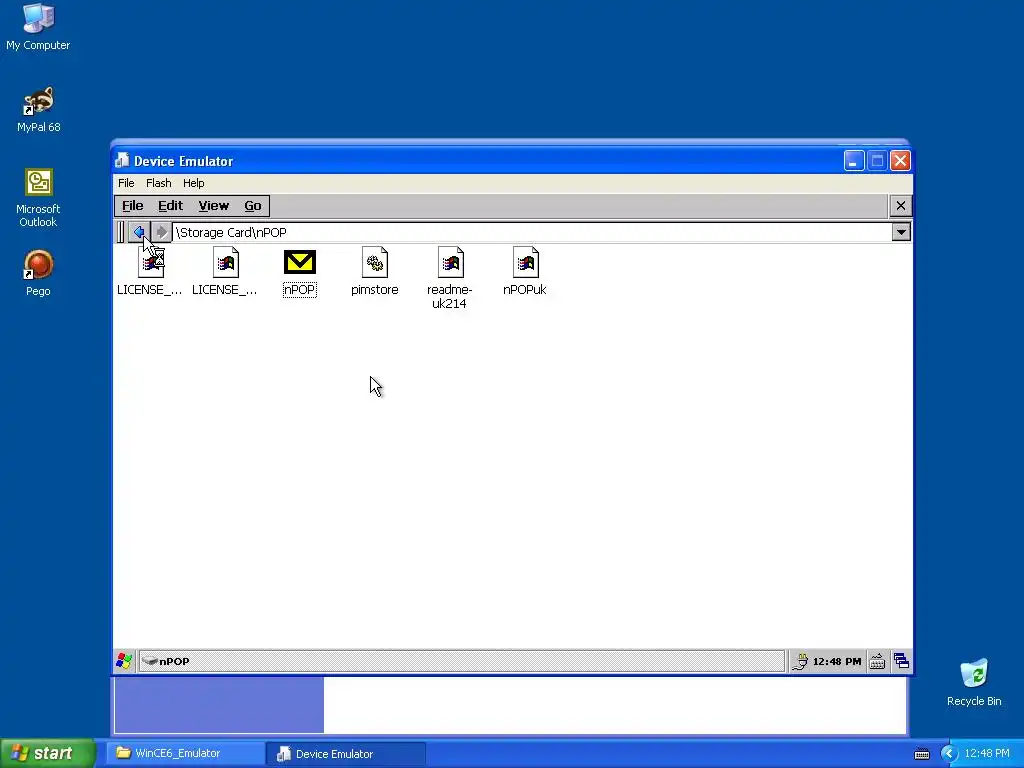
Task: Open Device Emulator Help menu
Action: (193, 183)
